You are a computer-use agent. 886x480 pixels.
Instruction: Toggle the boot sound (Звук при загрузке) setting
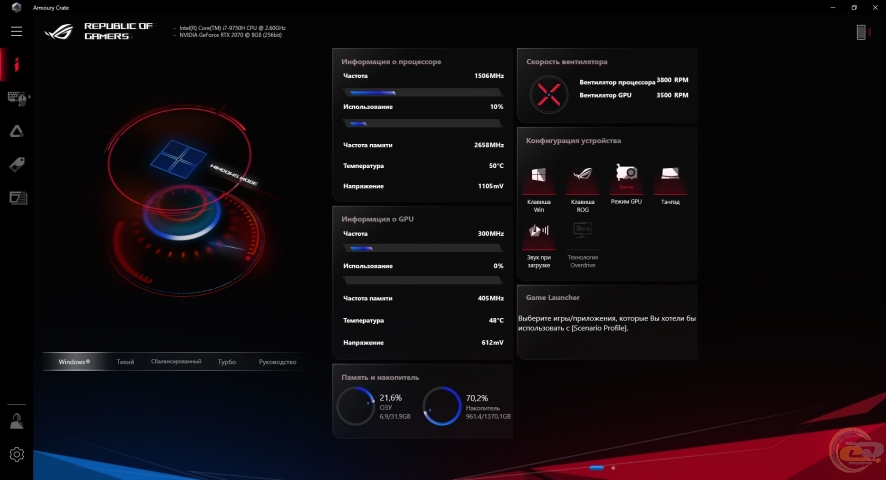pyautogui.click(x=538, y=245)
